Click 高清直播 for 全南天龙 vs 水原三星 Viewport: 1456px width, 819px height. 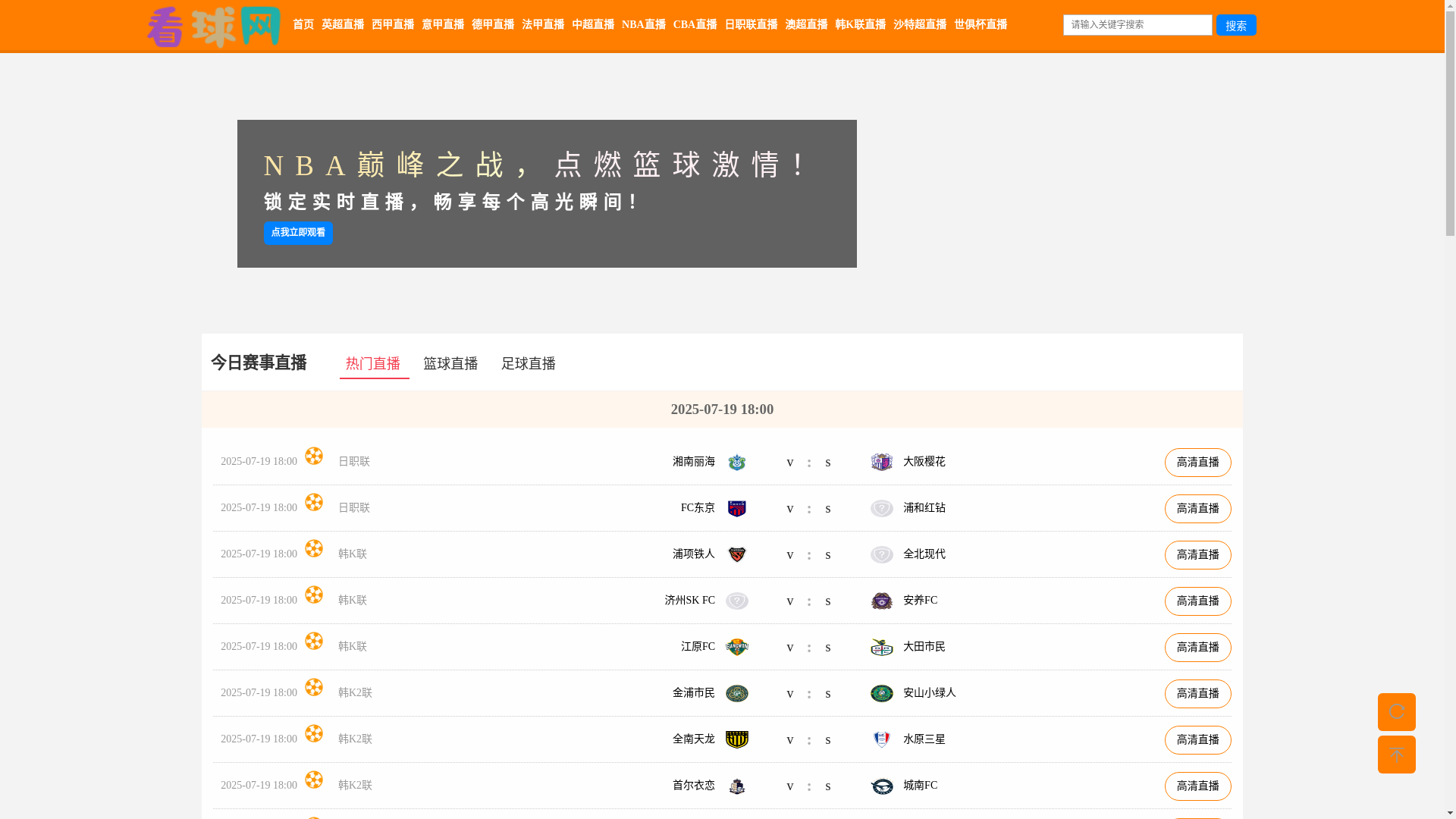pyautogui.click(x=1198, y=740)
